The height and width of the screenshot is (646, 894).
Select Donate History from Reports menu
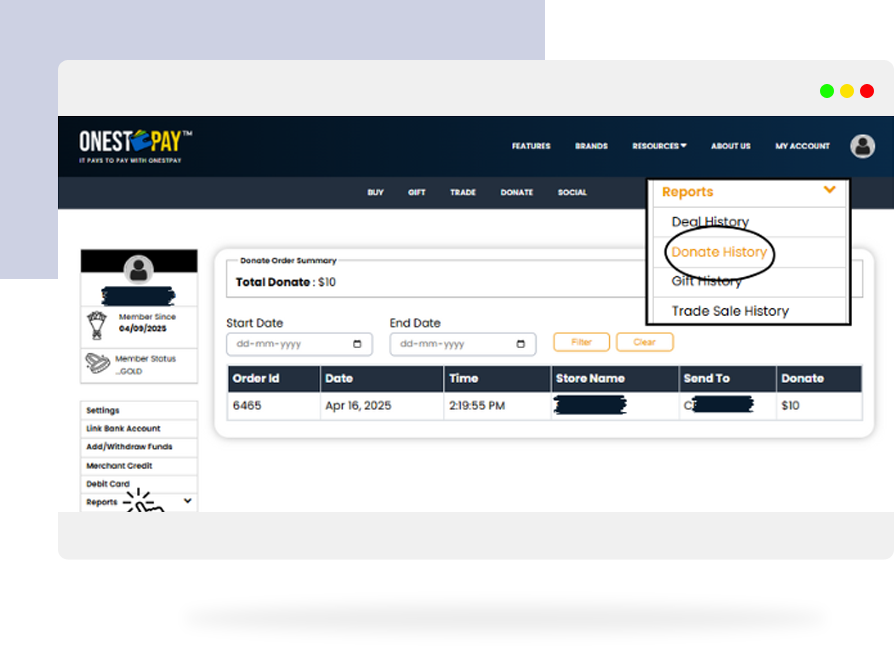(719, 252)
